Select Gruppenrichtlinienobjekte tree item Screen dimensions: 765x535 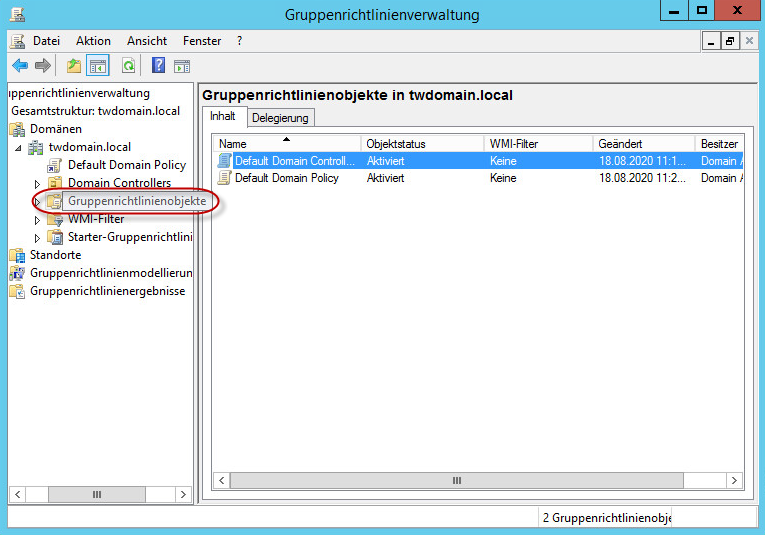[x=137, y=201]
